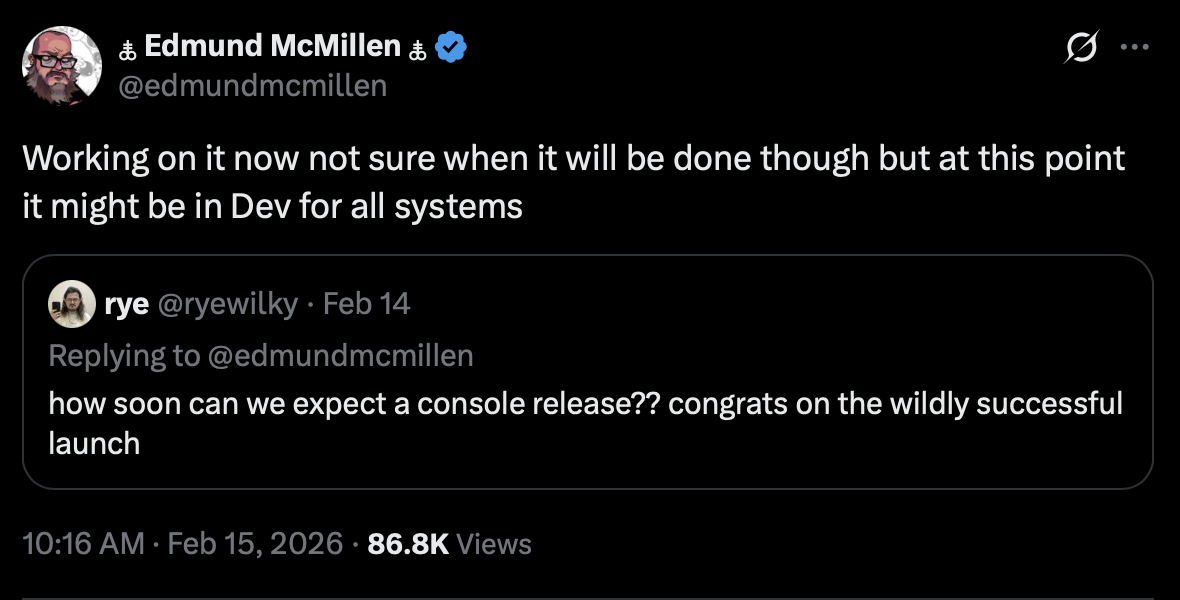Image resolution: width=1180 pixels, height=600 pixels.
Task: Open Edmund McMillen's profile avatar
Action: click(x=62, y=66)
